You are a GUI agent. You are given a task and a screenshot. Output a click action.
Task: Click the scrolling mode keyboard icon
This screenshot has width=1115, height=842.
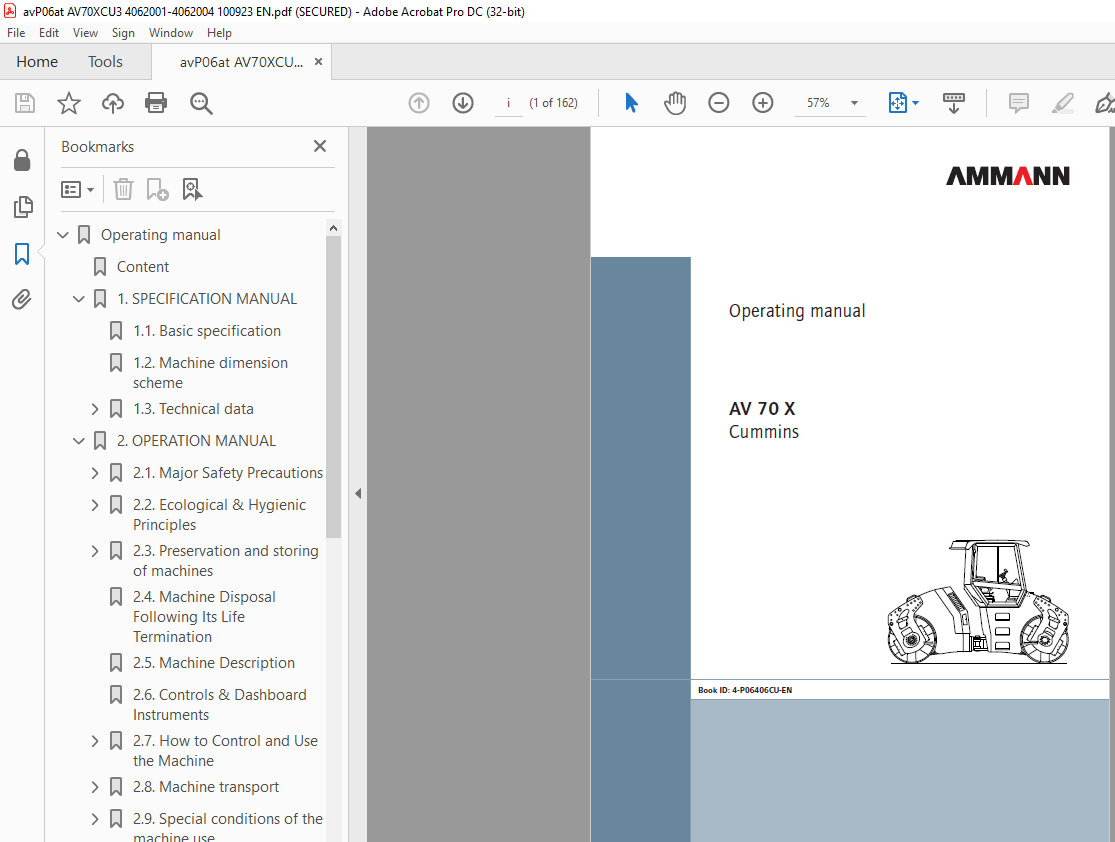[x=954, y=103]
